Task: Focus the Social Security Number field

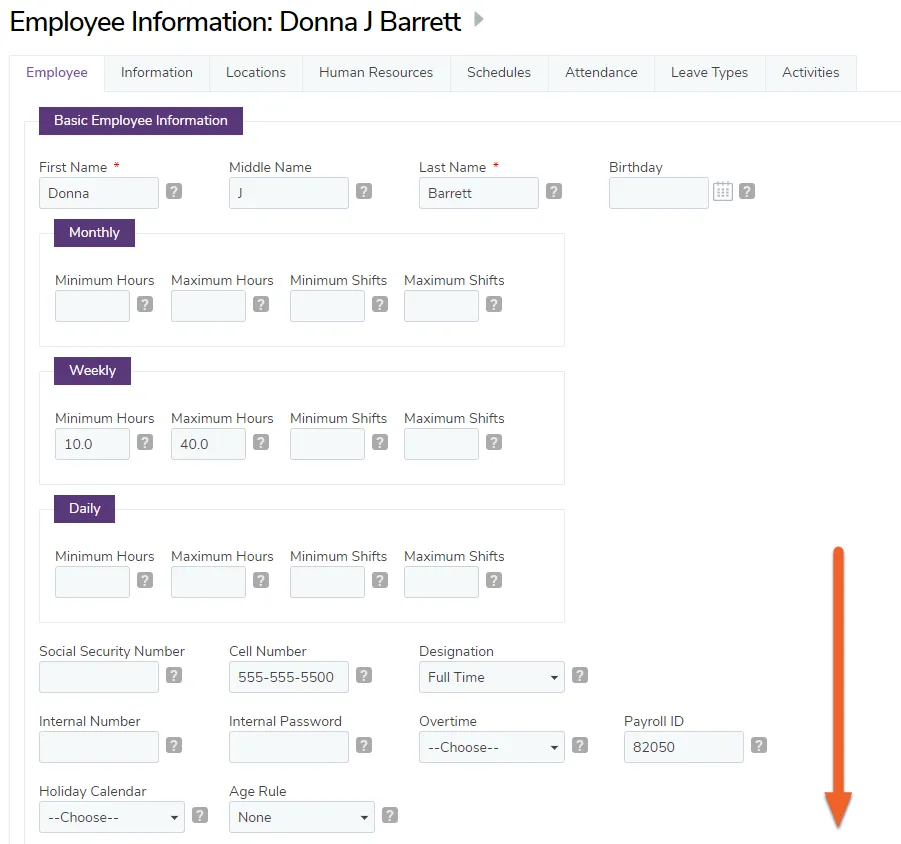Action: 99,677
